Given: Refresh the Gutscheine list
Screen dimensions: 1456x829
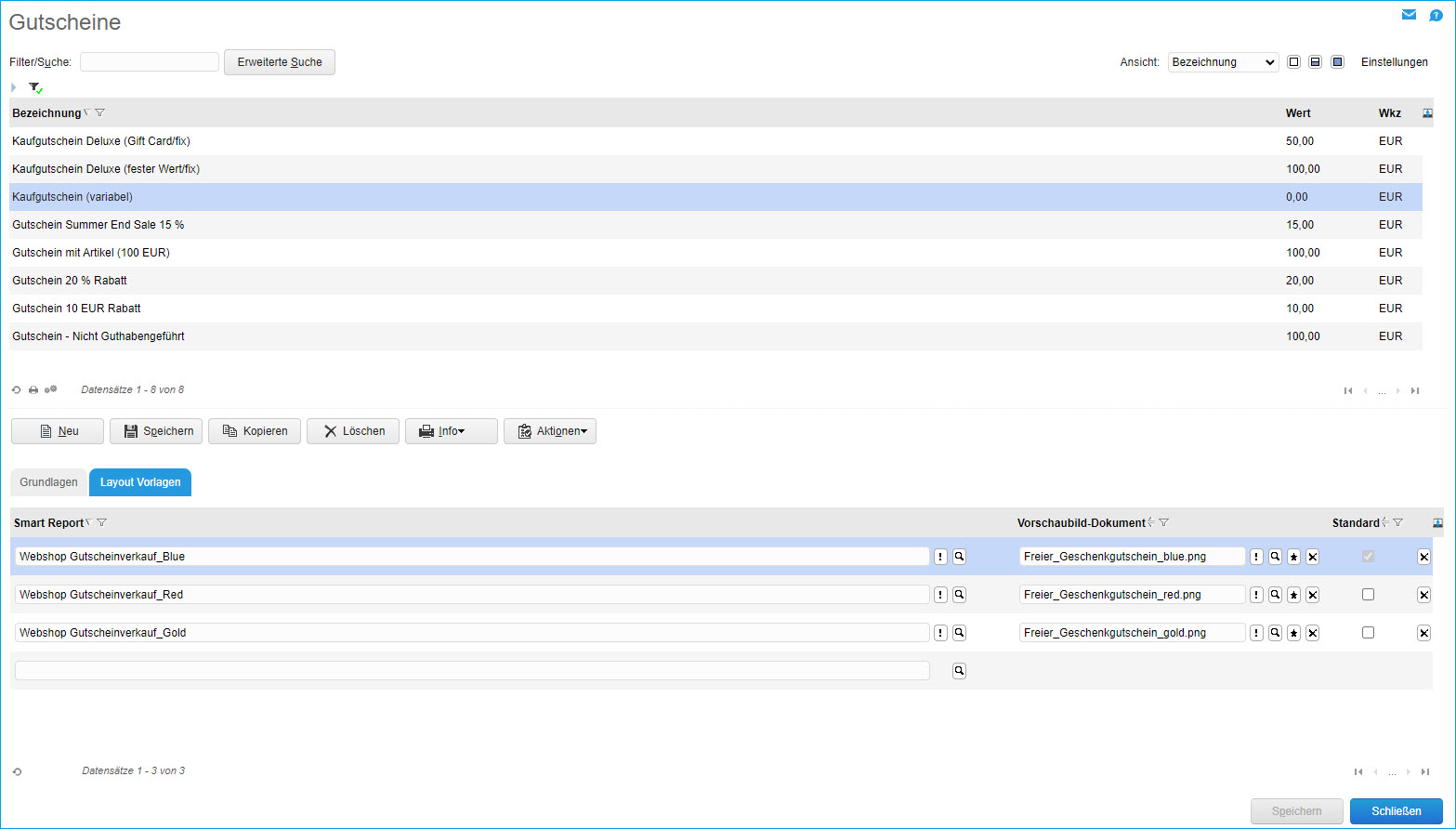Looking at the screenshot, I should click(x=17, y=390).
